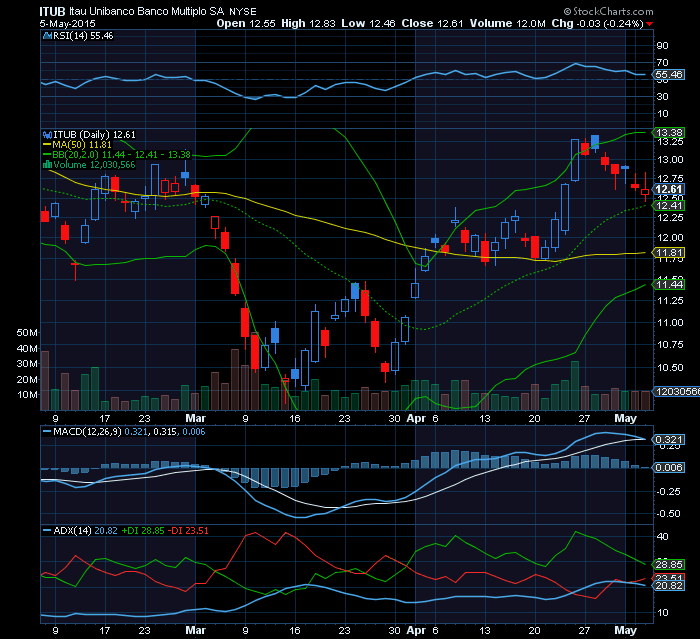Click the yellow 11.81 moving average tag
The image size is (700, 639).
[669, 253]
